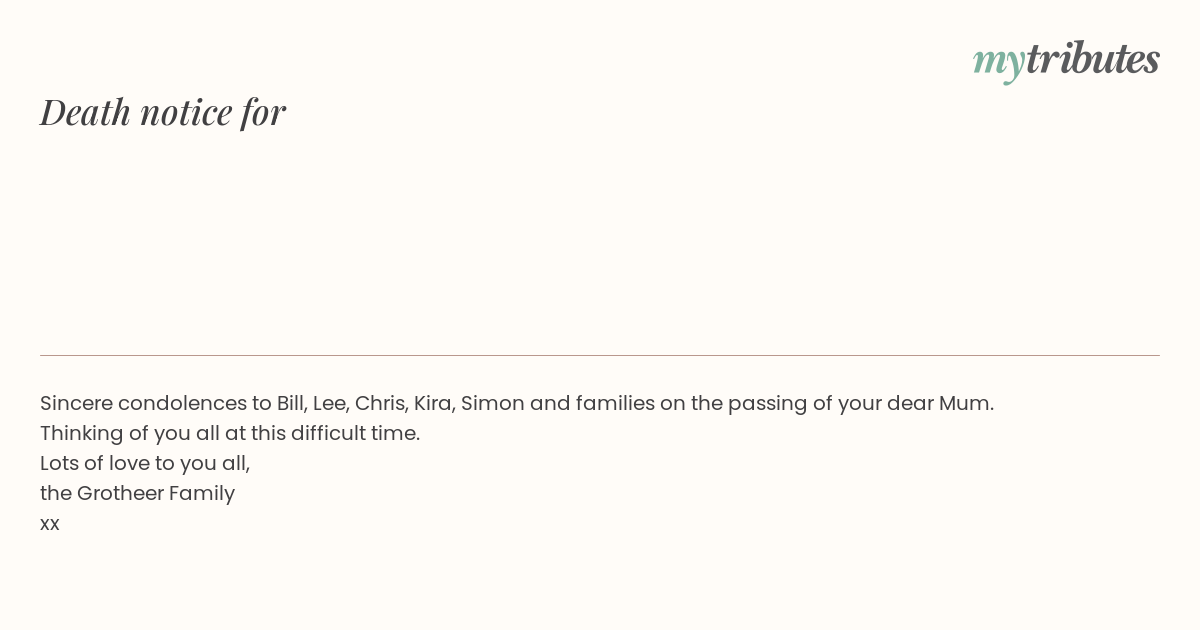Image resolution: width=1200 pixels, height=630 pixels.
Task: Click the name "Bill" in the message
Action: click(x=291, y=404)
